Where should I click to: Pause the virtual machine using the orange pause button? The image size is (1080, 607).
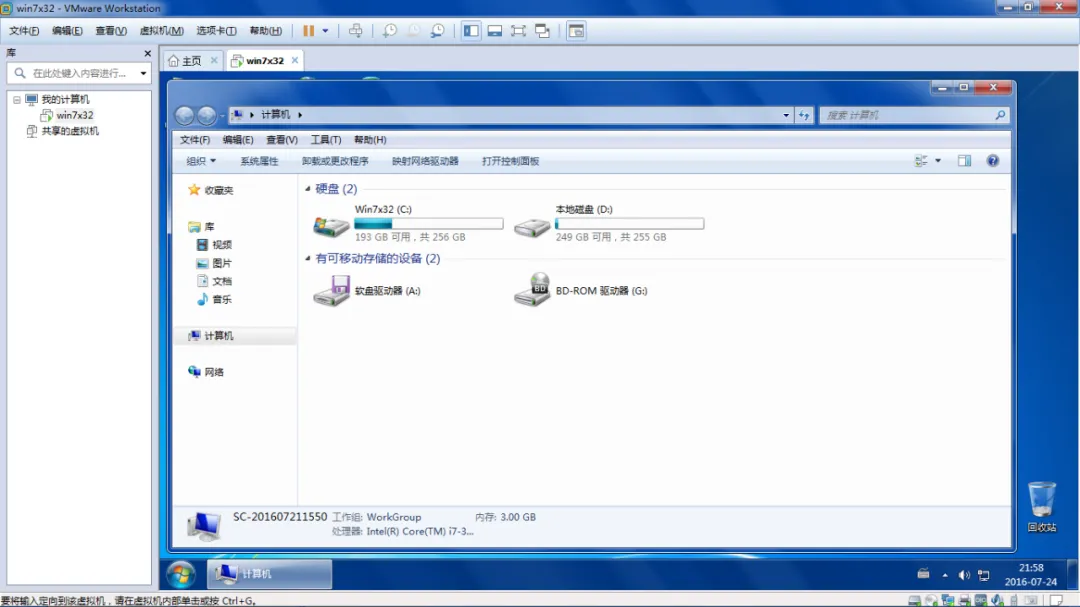pos(309,30)
